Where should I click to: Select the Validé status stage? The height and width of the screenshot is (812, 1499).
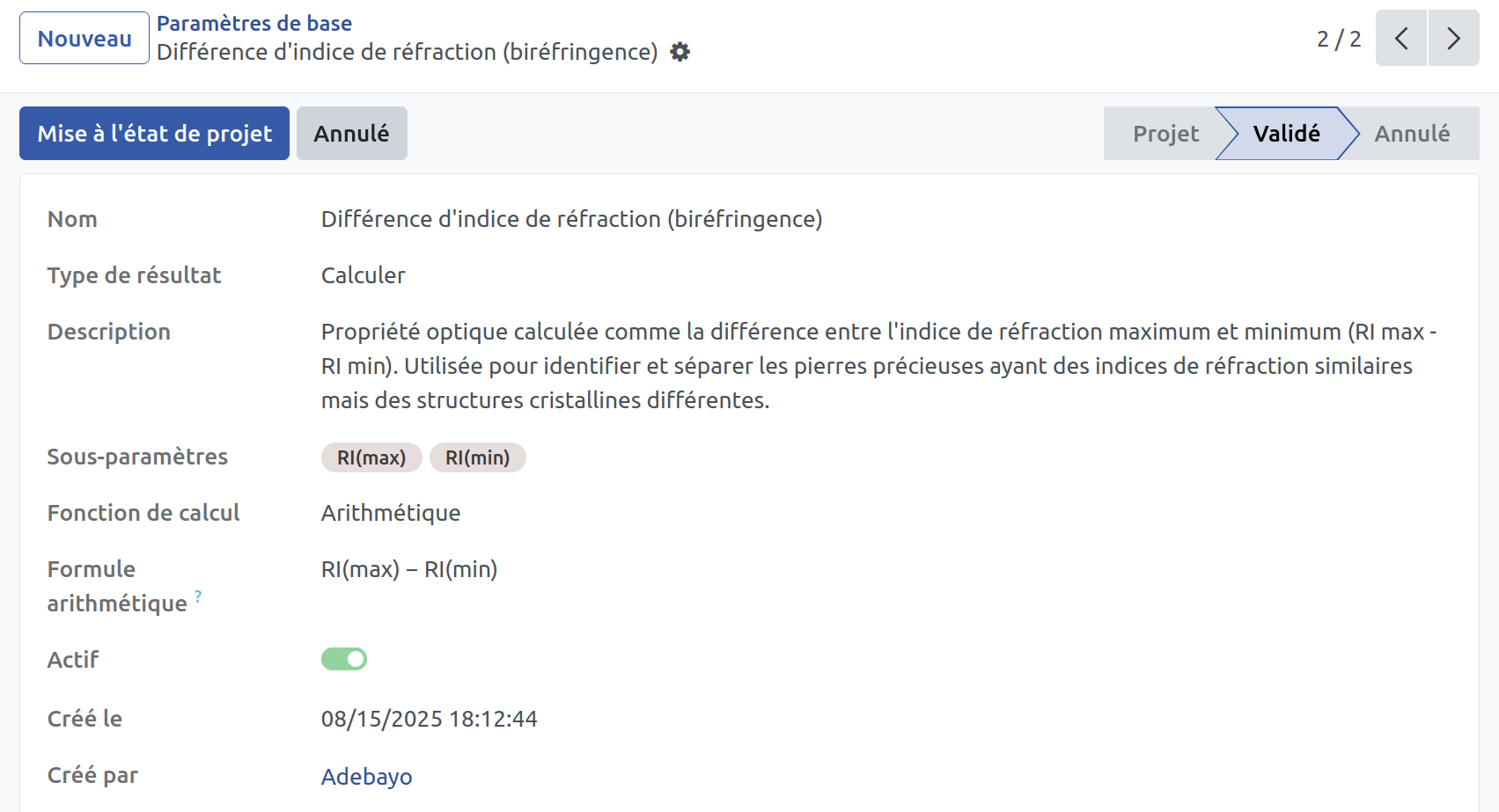(1286, 134)
